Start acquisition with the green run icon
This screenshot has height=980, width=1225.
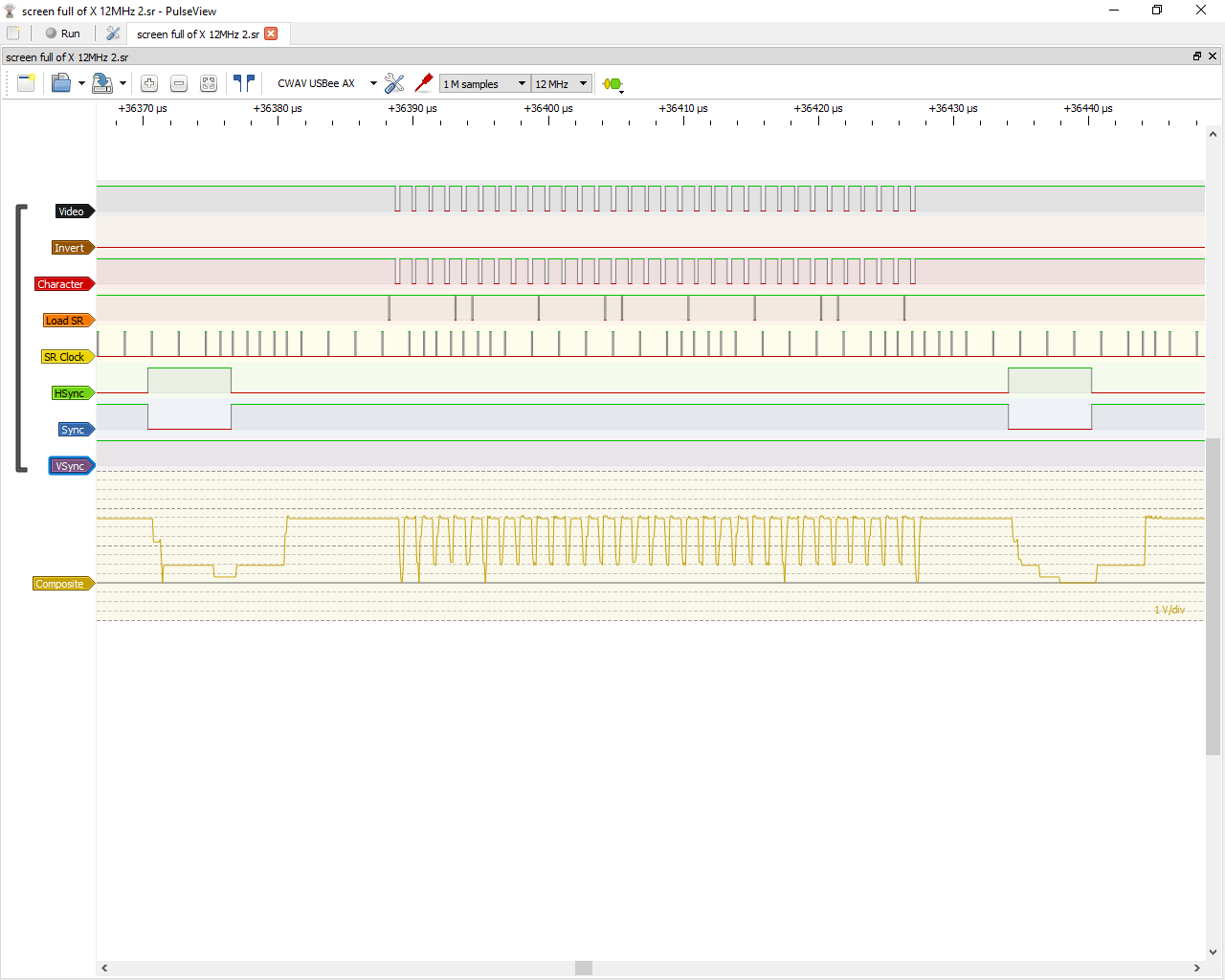click(610, 83)
